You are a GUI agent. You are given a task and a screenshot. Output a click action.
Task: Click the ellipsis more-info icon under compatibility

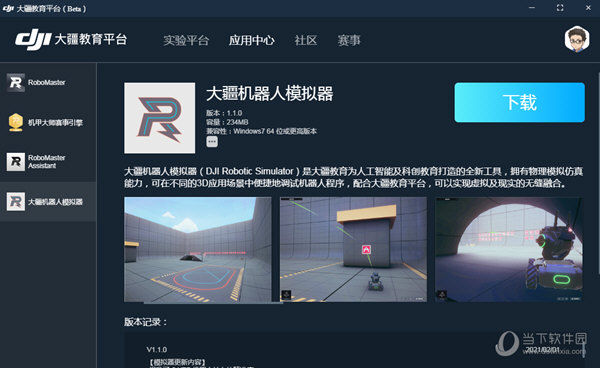[x=212, y=142]
